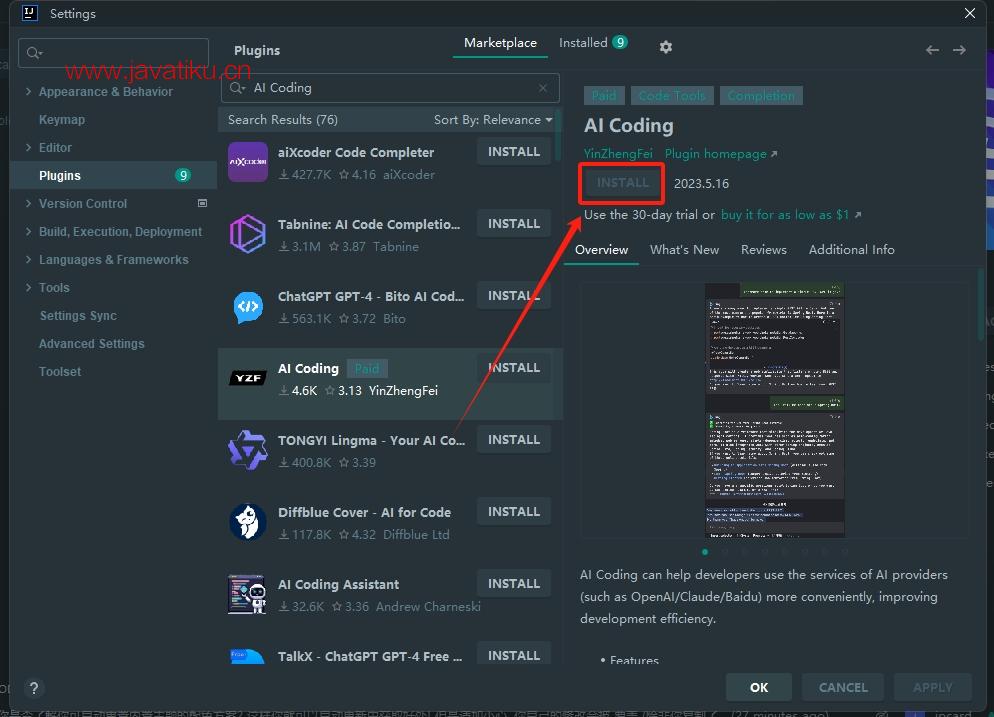This screenshot has width=994, height=717.
Task: Expand Version Control settings
Action: (x=29, y=203)
